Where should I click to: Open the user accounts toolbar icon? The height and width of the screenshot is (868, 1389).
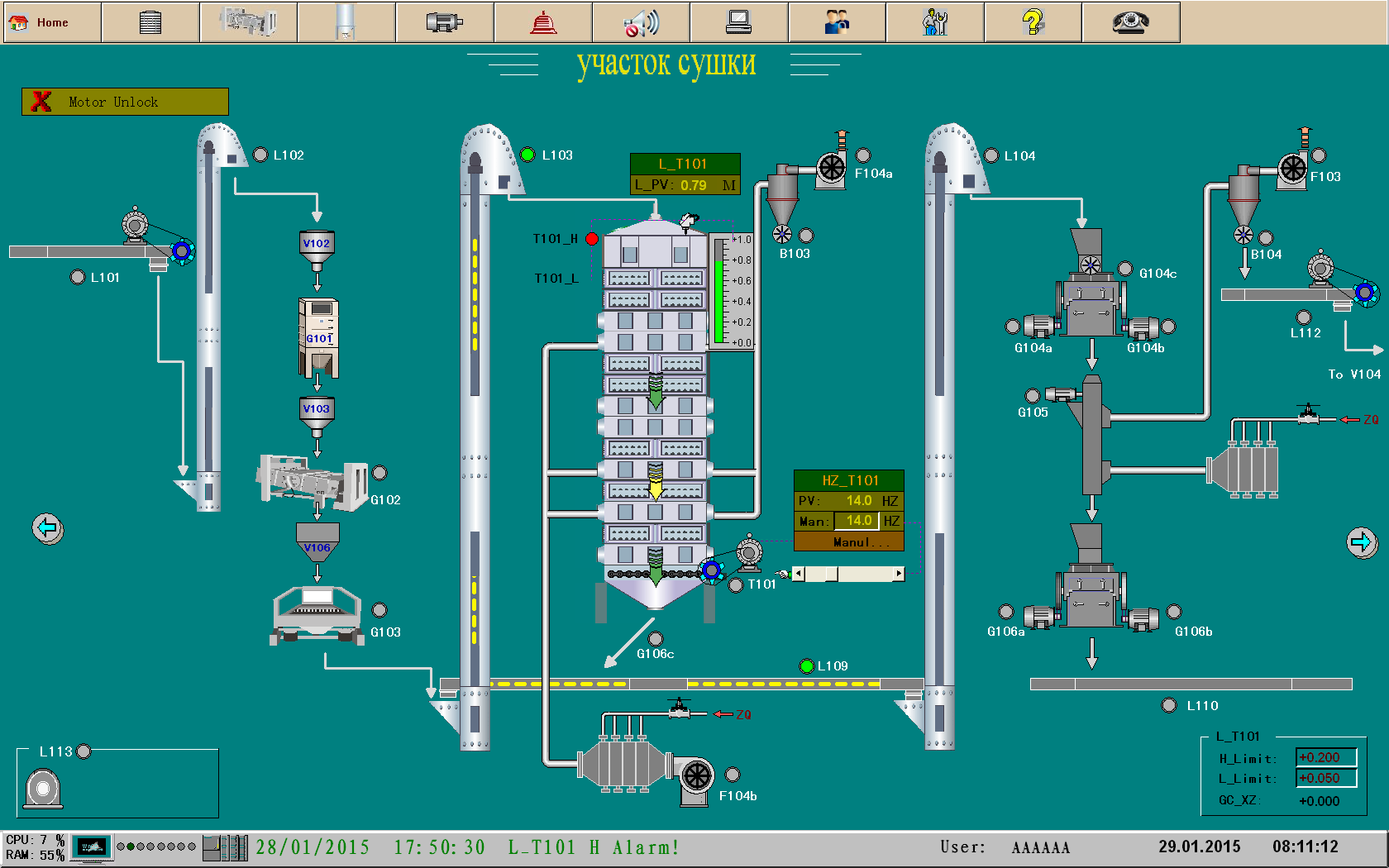pos(837,22)
